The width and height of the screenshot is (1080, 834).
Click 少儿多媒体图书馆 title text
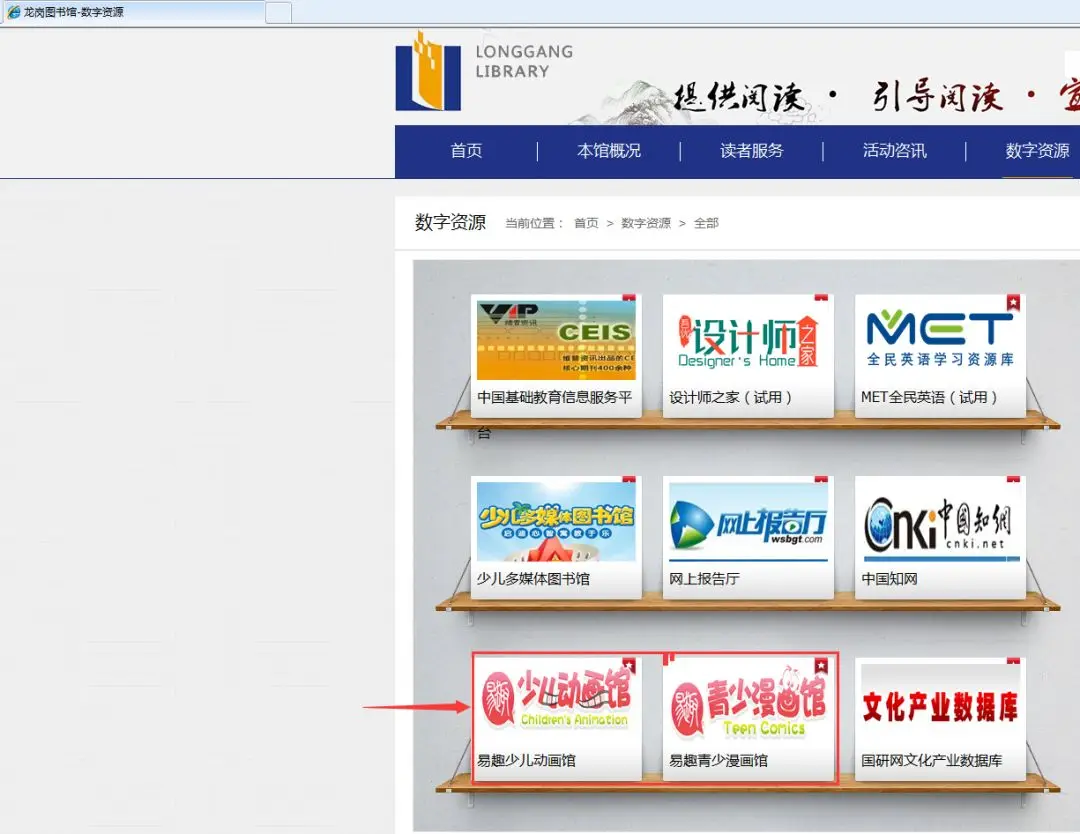[x=533, y=579]
